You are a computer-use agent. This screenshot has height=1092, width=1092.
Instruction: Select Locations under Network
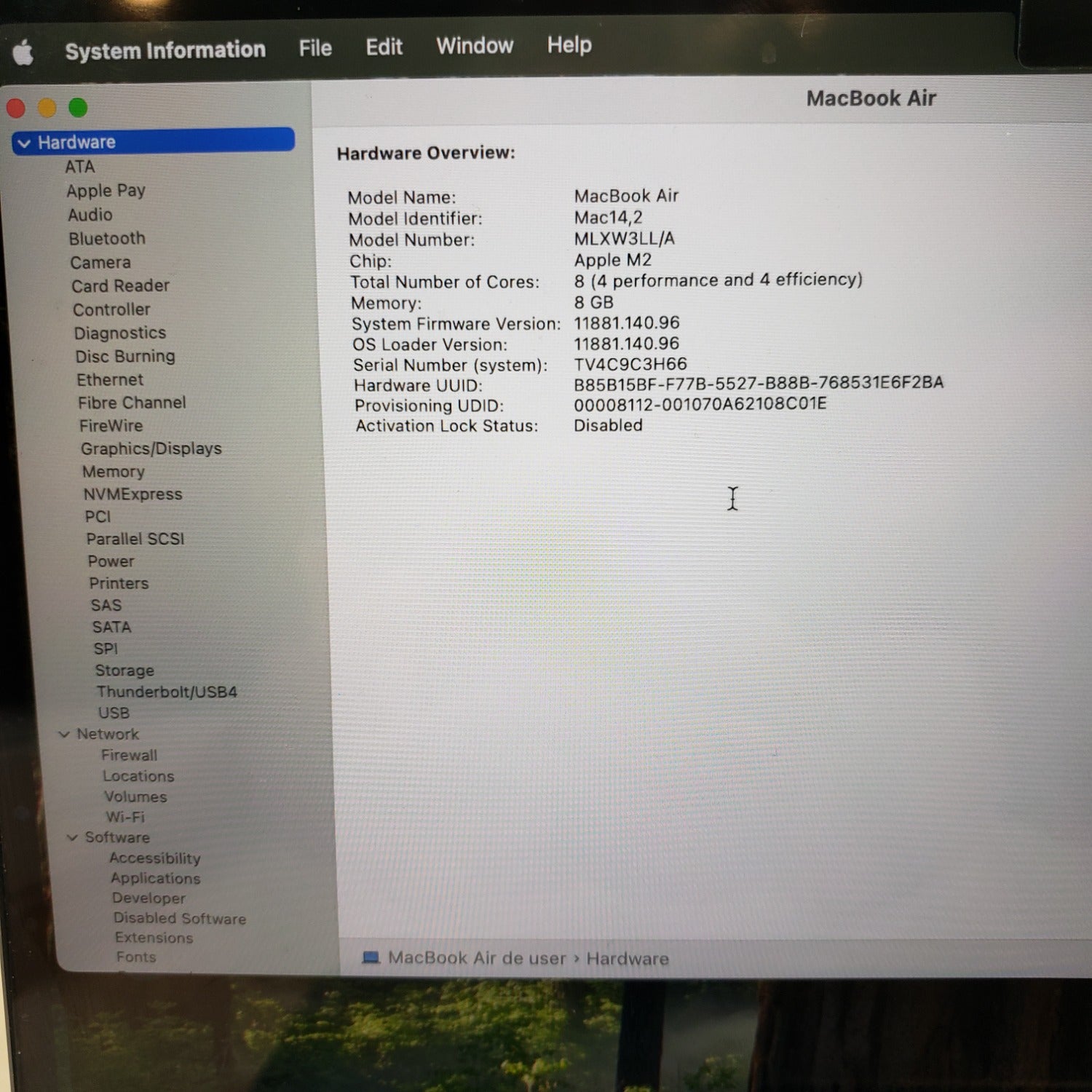[x=138, y=777]
